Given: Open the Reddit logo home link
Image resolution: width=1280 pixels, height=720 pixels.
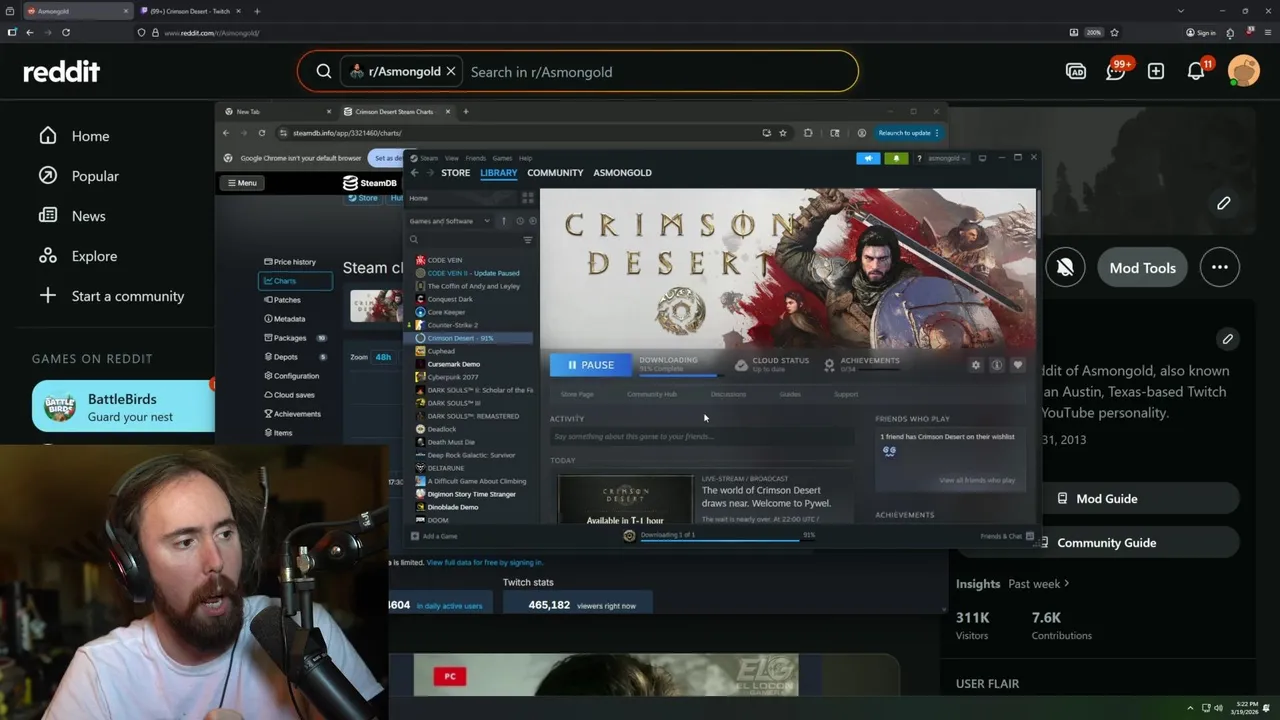Looking at the screenshot, I should pos(62,71).
